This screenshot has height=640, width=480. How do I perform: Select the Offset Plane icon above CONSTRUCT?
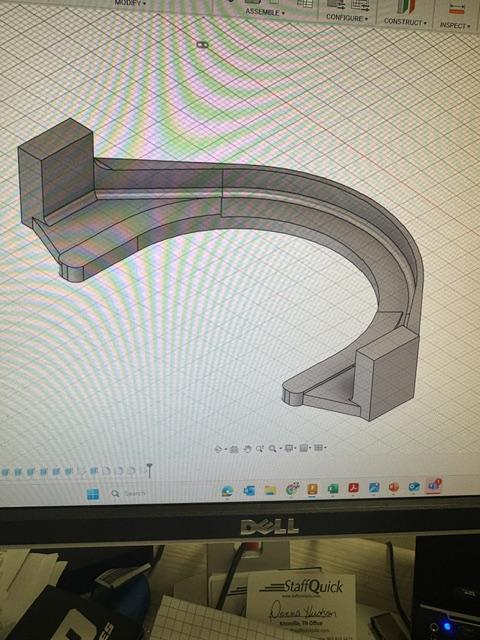(x=406, y=6)
